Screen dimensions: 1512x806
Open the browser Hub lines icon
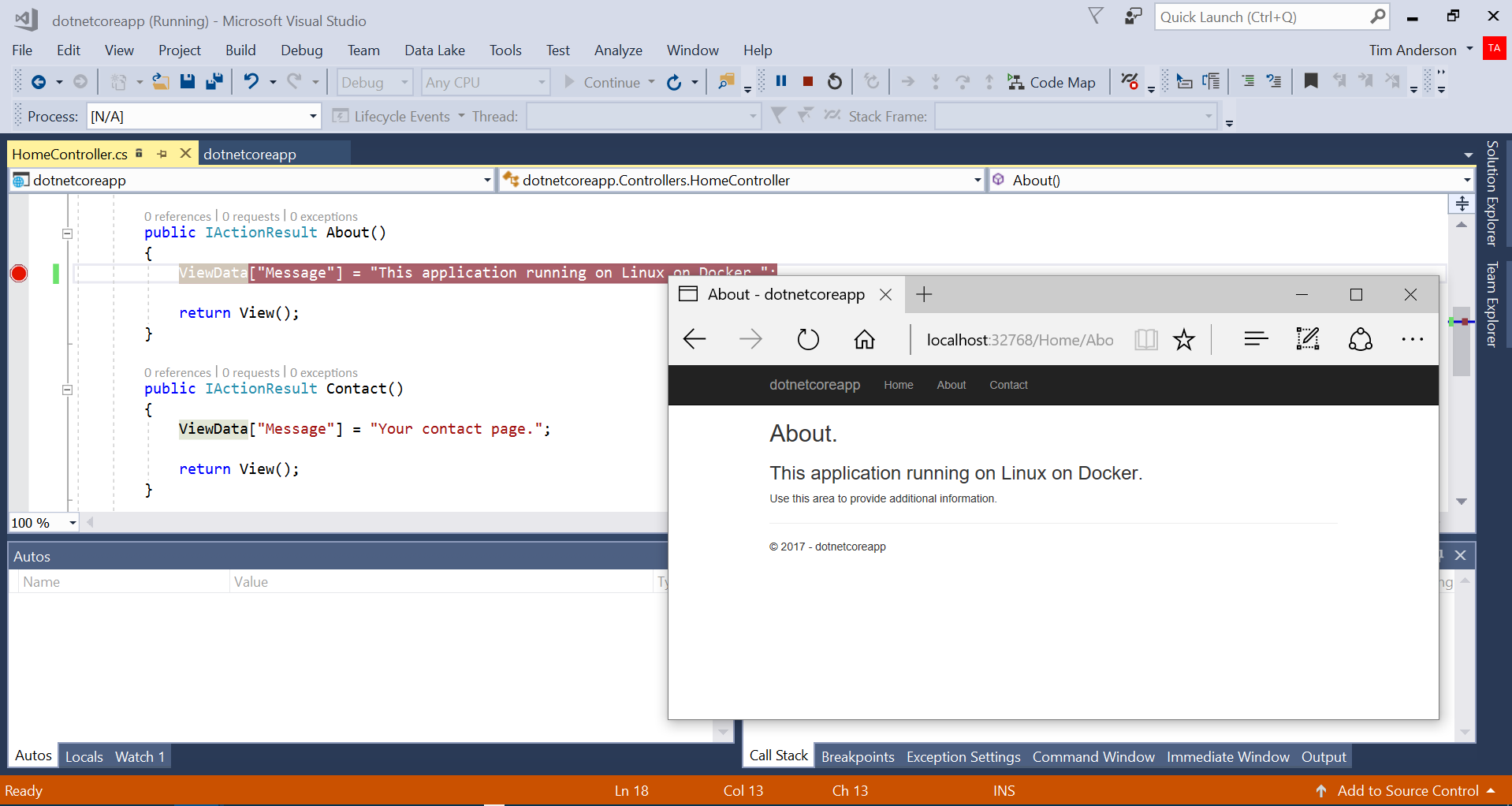[x=1256, y=339]
